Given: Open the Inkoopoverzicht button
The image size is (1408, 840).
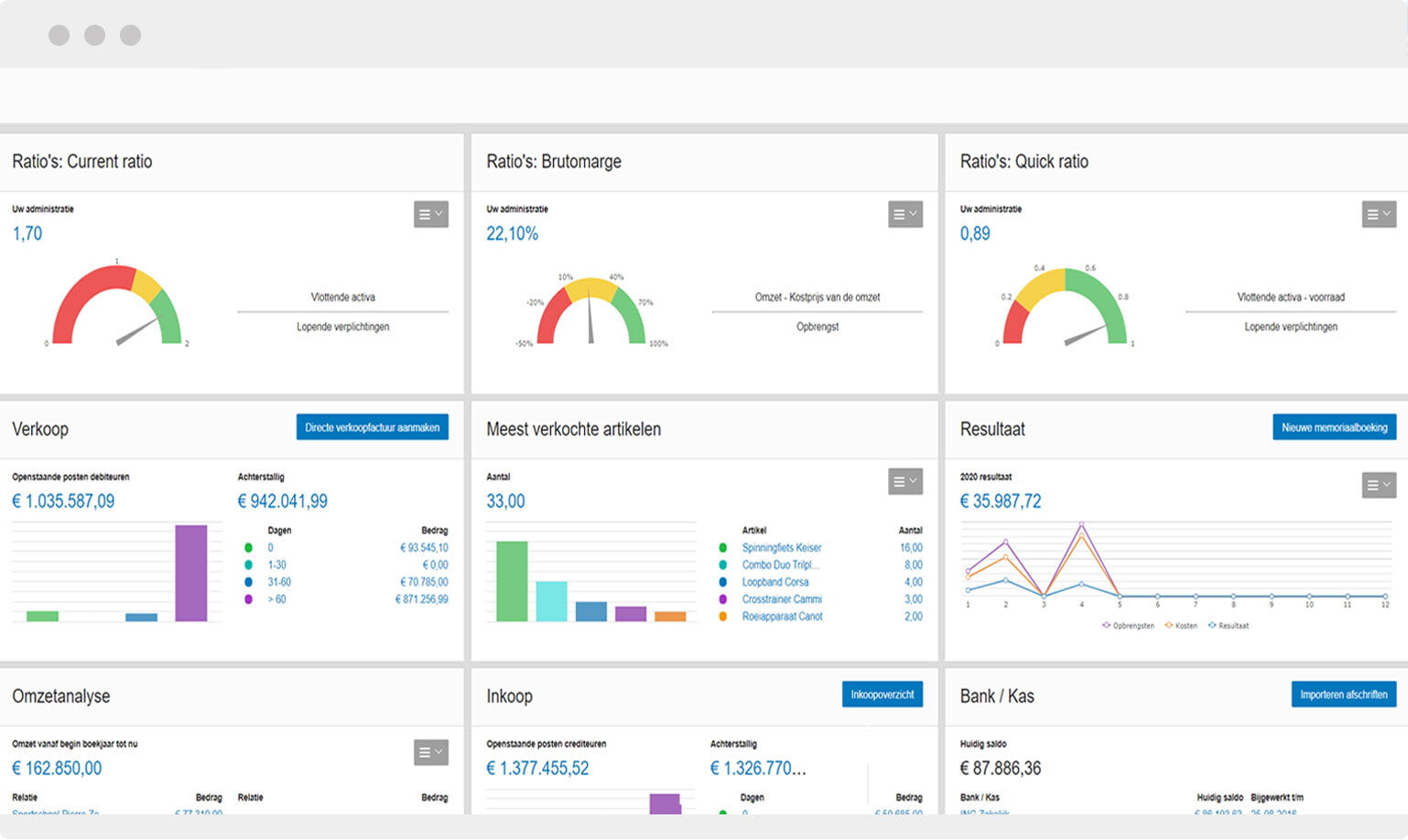Looking at the screenshot, I should [x=883, y=695].
